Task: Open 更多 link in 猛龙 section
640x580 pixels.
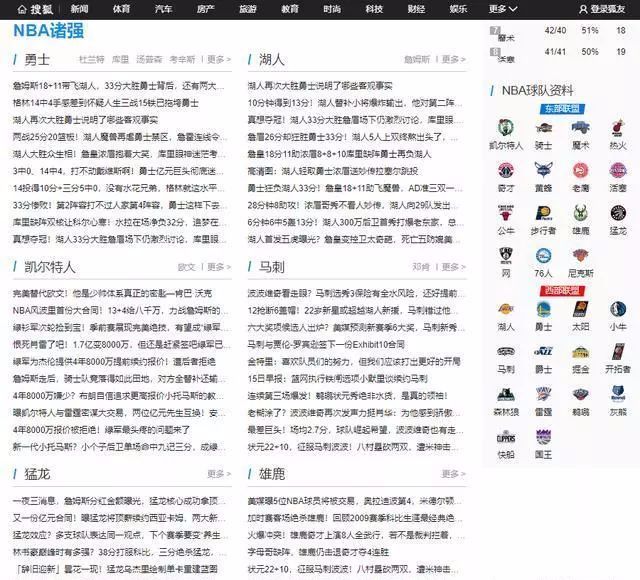Action: 219,474
